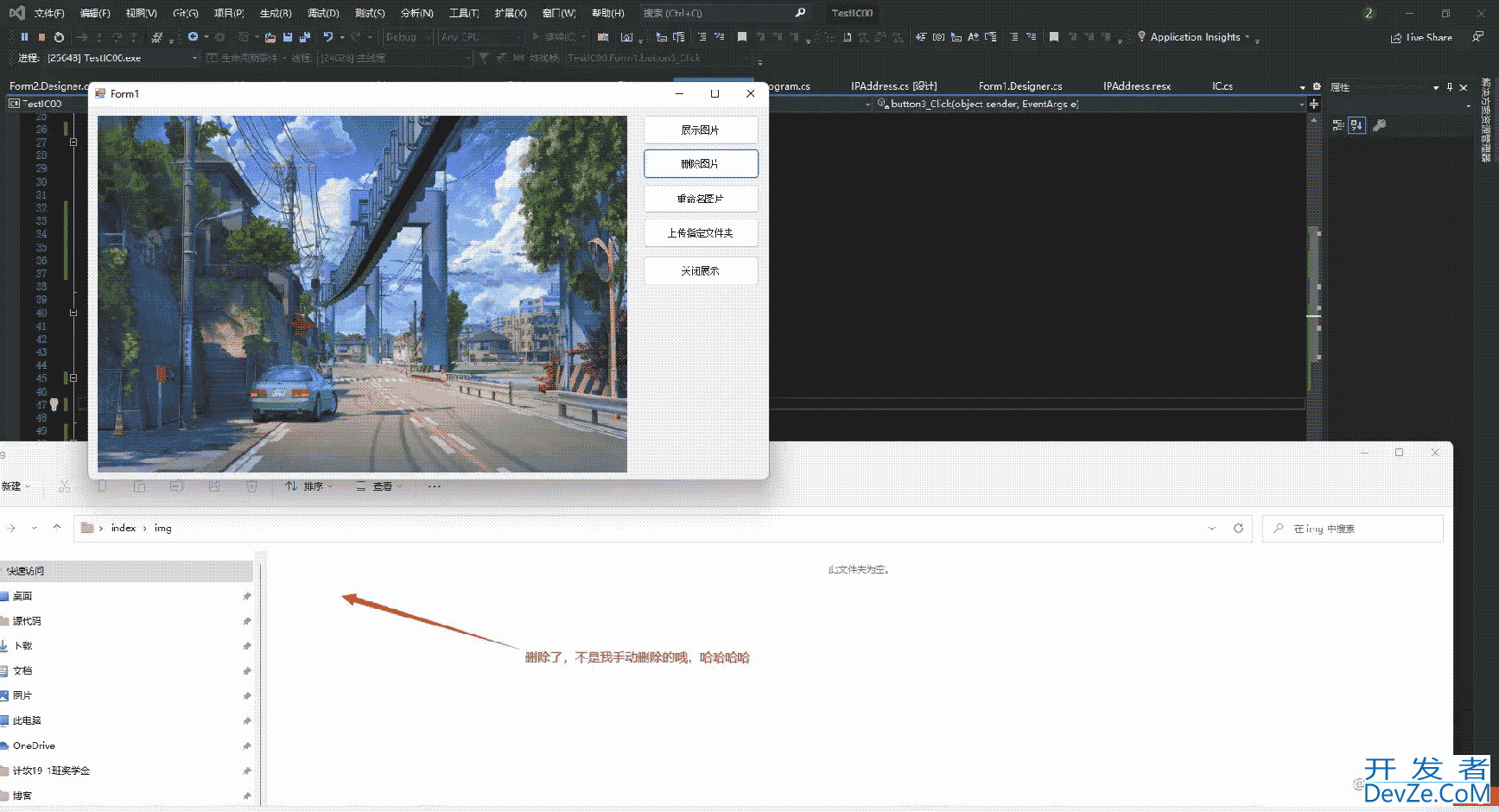Click the Visual Studio search box 搜索 (Ctrl+Q)

[724, 13]
